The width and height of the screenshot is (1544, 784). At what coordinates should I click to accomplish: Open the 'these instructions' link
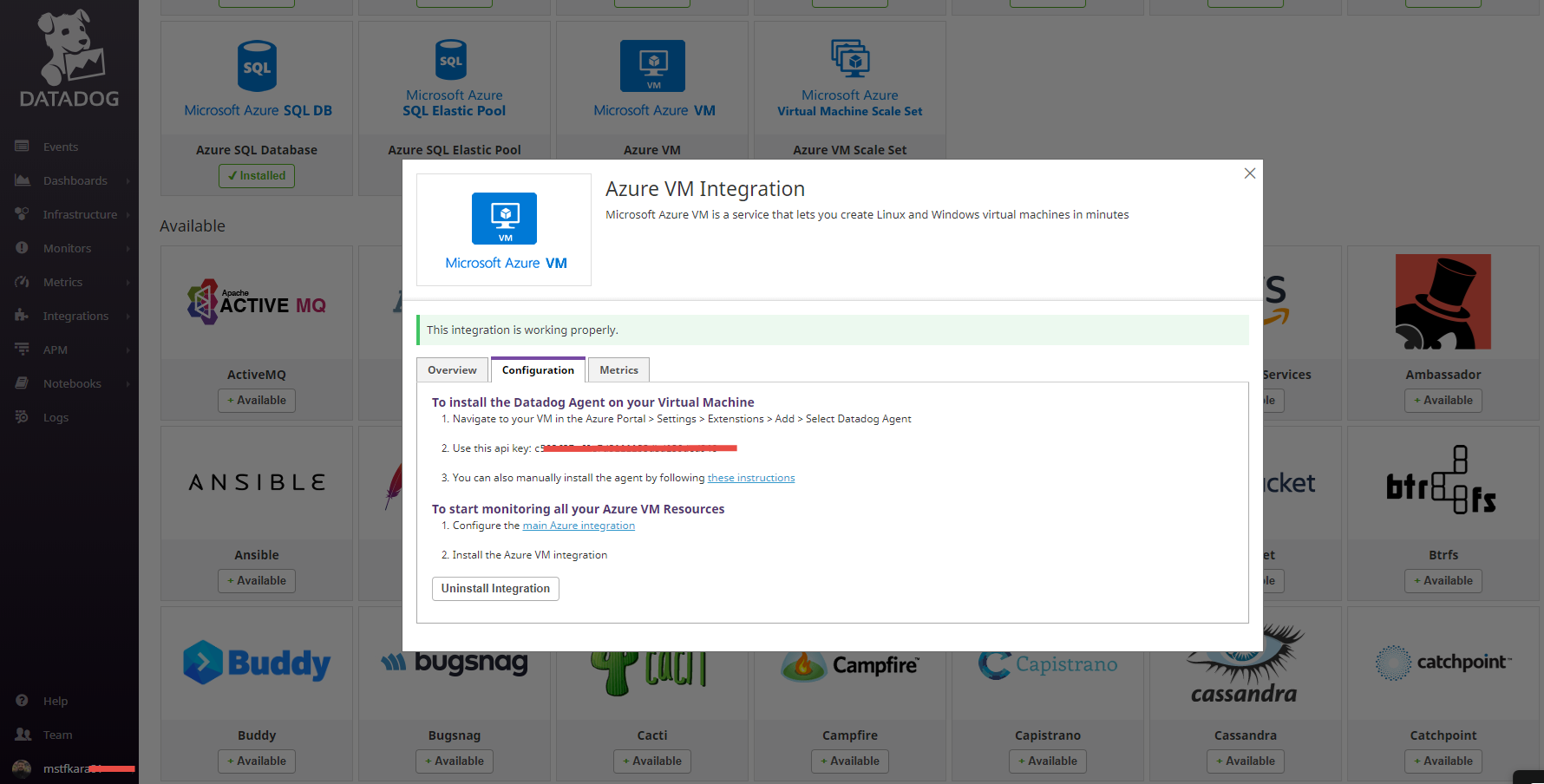click(751, 478)
